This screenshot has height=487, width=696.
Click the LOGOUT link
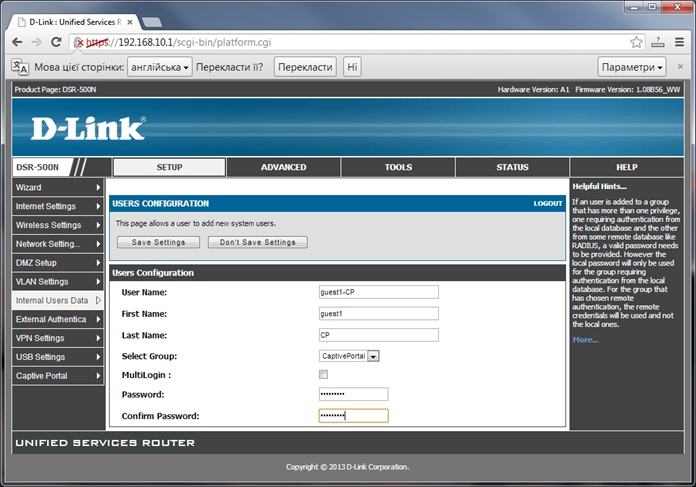(547, 203)
